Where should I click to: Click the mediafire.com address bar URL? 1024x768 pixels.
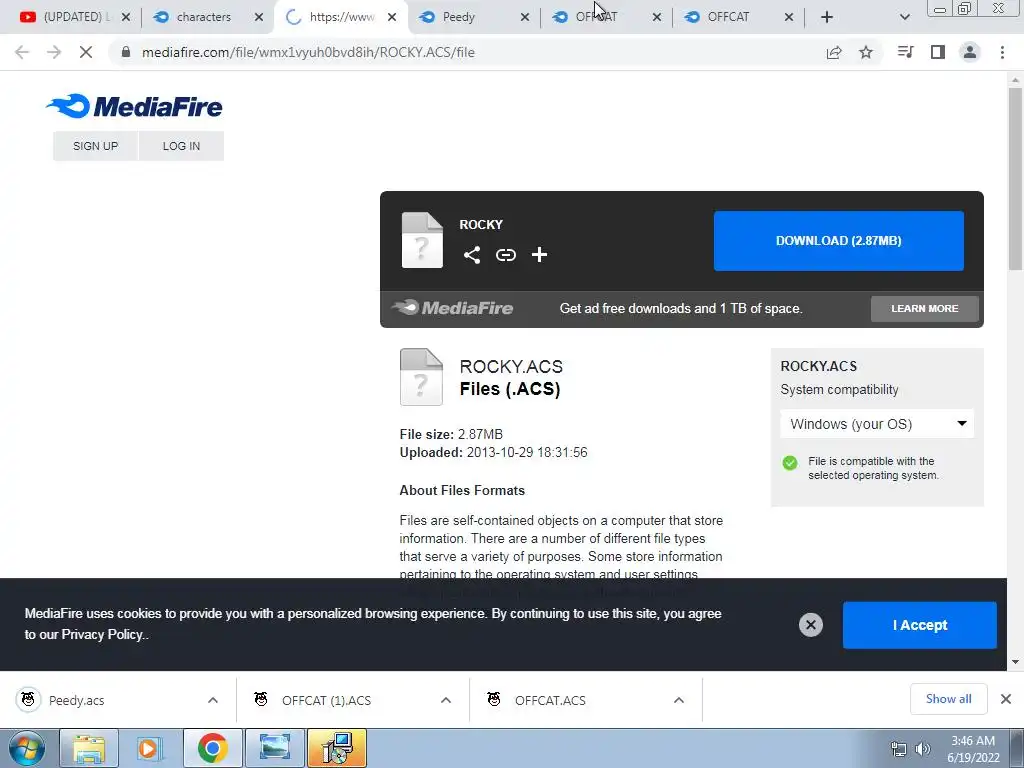click(x=308, y=52)
